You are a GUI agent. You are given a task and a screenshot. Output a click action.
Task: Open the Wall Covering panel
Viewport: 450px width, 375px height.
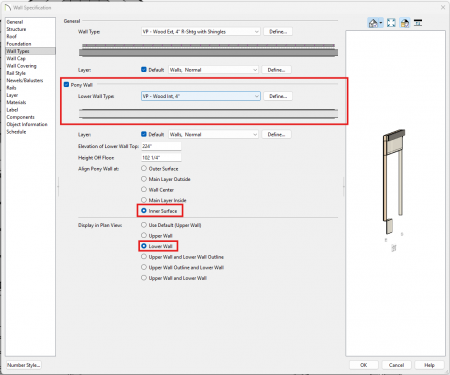click(x=21, y=66)
